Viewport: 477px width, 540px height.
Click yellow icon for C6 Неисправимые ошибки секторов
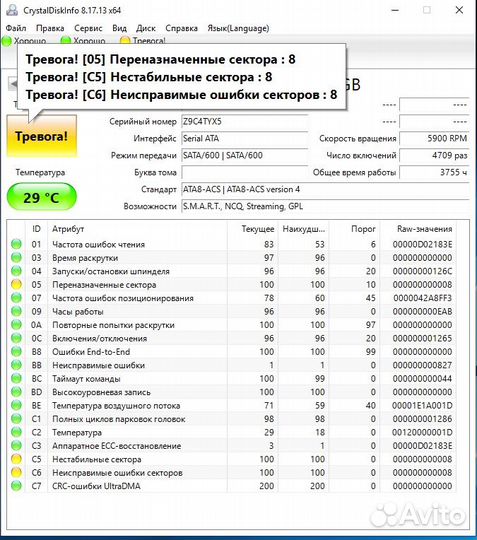point(16,472)
